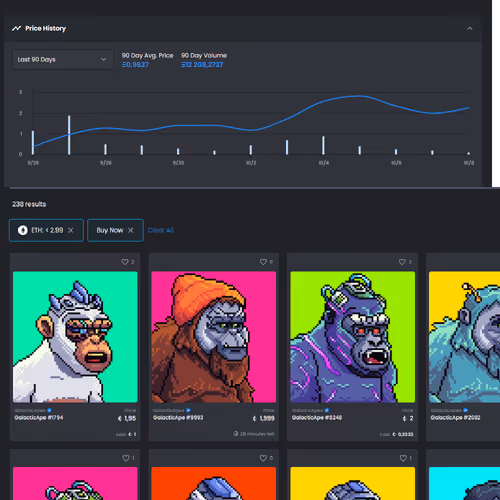Click the volume bar at 10/4
The width and height of the screenshot is (500, 500).
[x=323, y=145]
